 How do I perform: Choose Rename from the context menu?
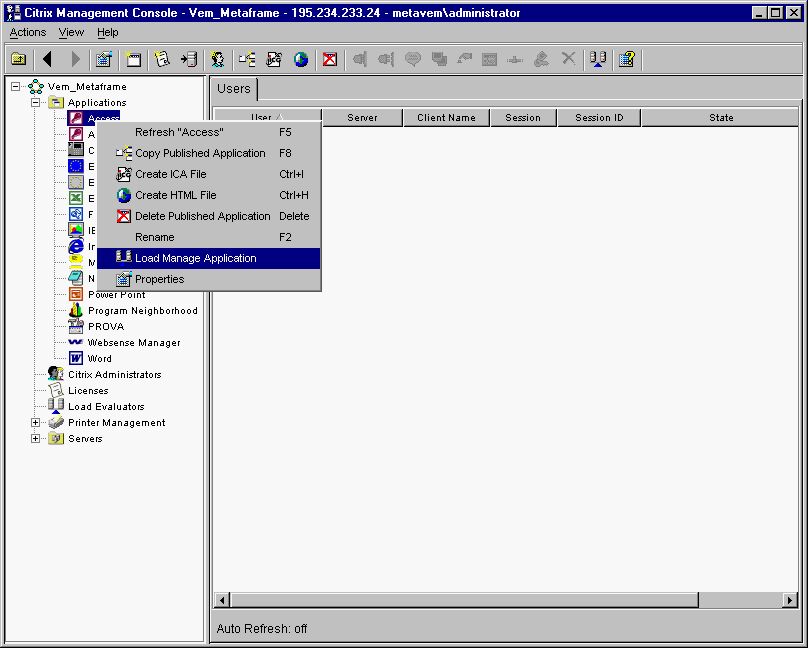pos(209,237)
